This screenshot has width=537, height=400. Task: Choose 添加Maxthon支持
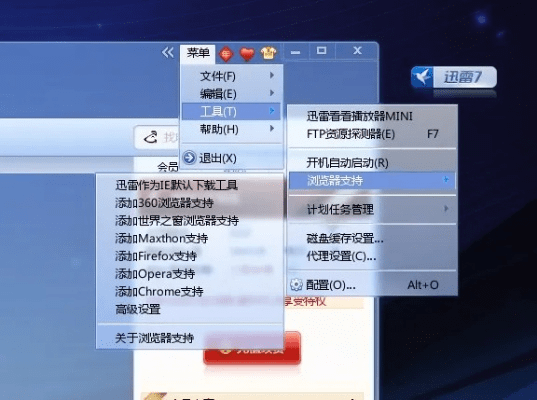(190, 238)
